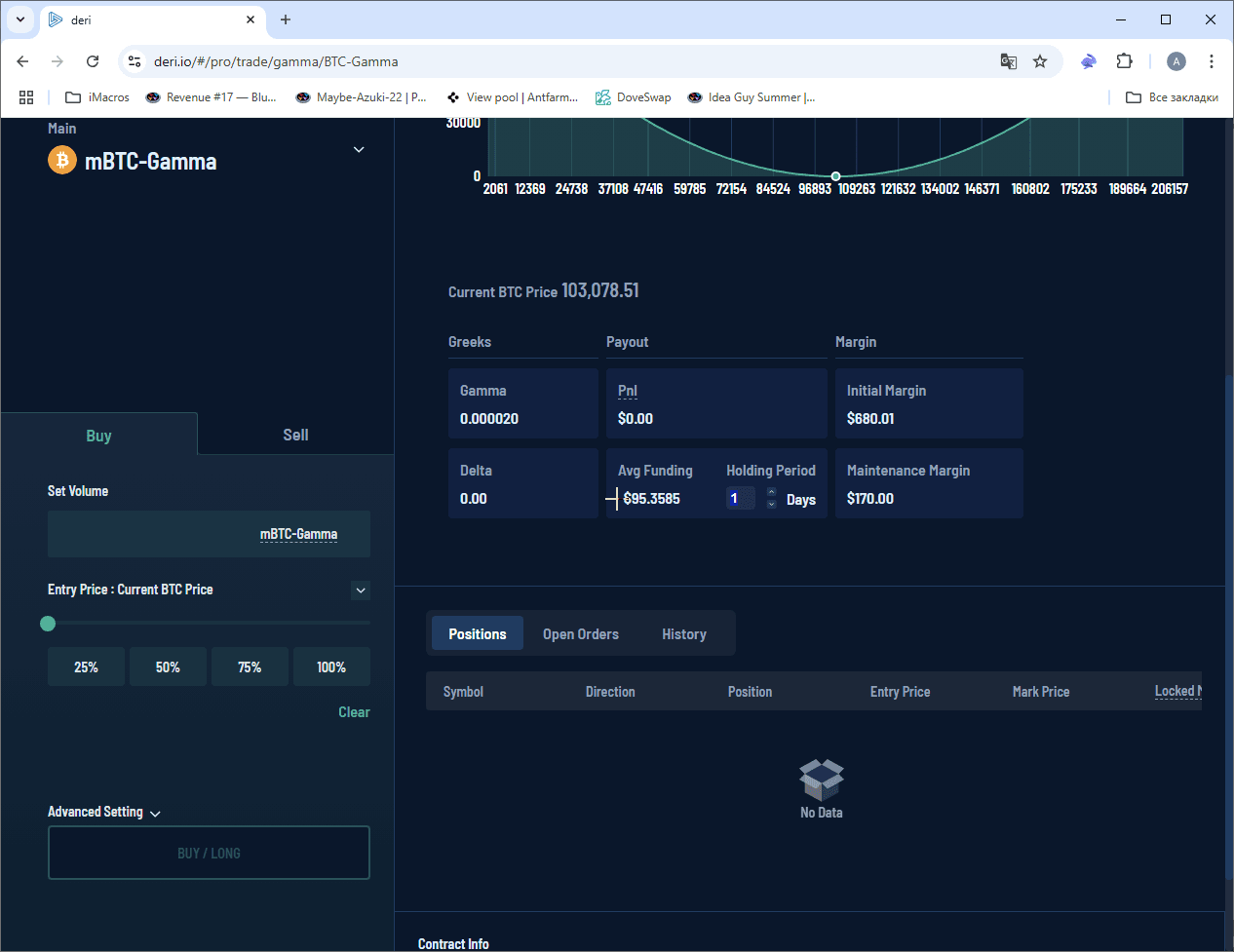Click the address bar URL
Image resolution: width=1234 pixels, height=952 pixels.
point(276,61)
